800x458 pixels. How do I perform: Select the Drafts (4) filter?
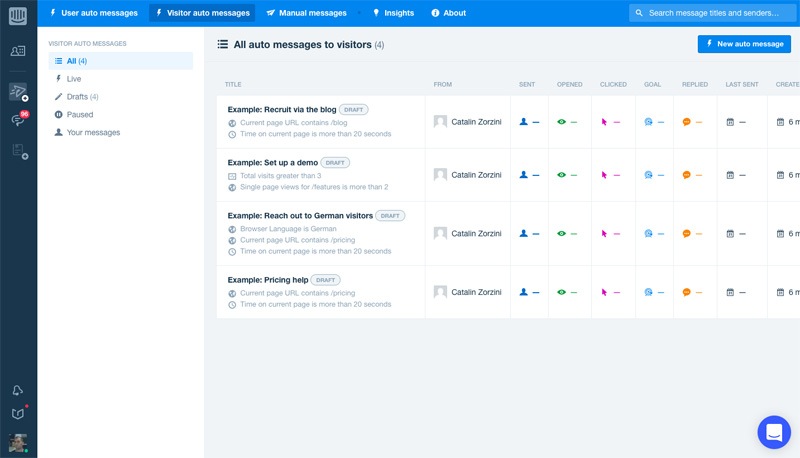121,96
